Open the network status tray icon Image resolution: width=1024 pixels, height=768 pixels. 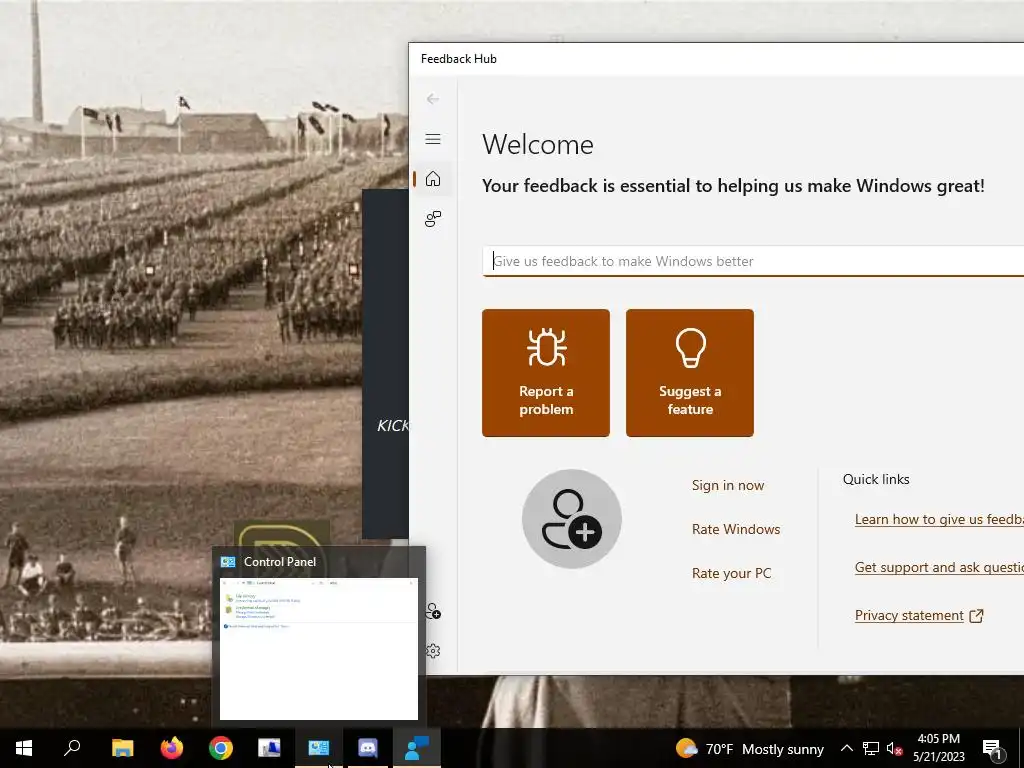[x=871, y=748]
